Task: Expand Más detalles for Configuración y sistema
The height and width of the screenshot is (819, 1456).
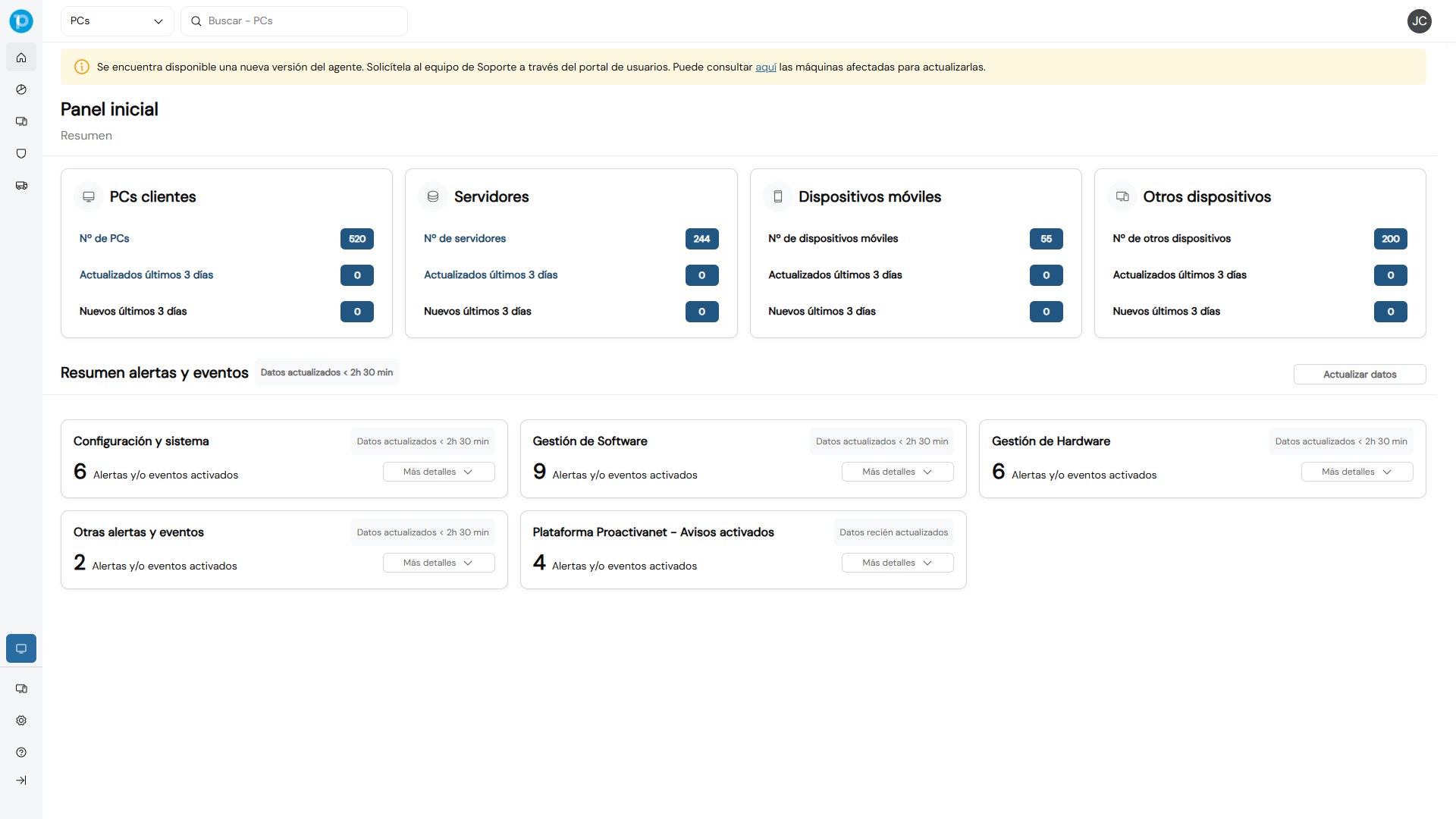Action: click(438, 471)
